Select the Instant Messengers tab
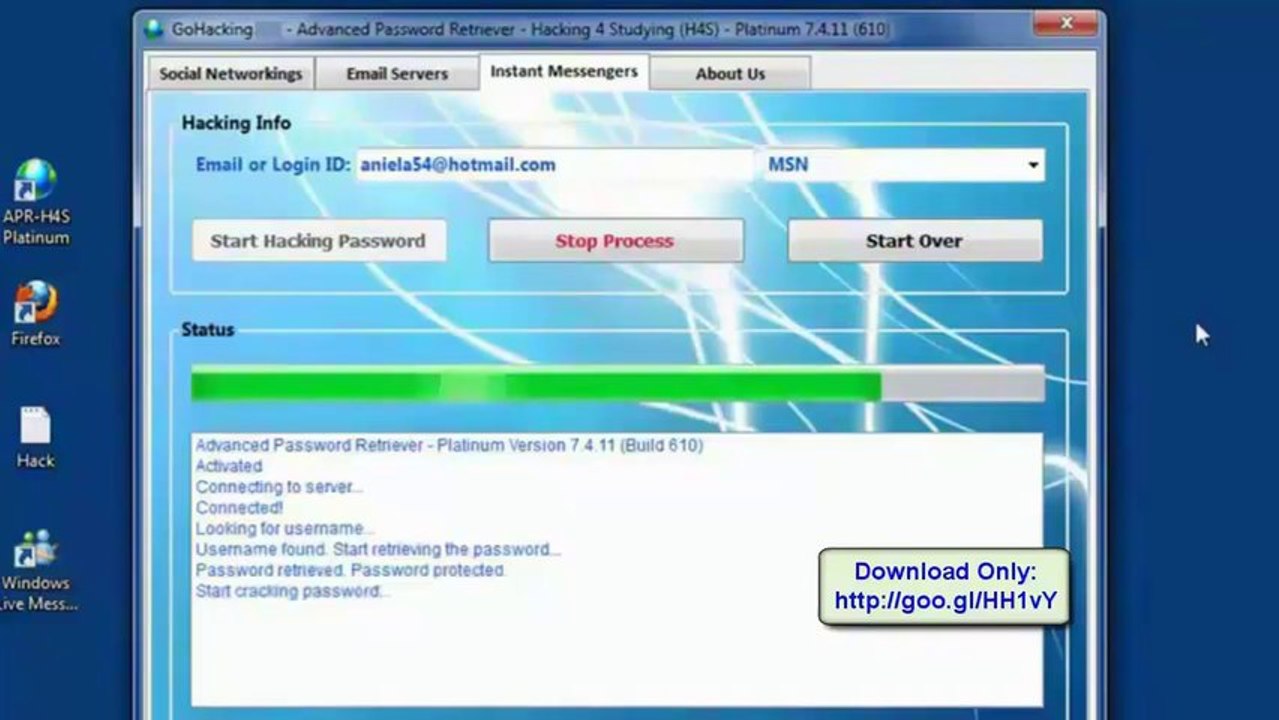 564,72
